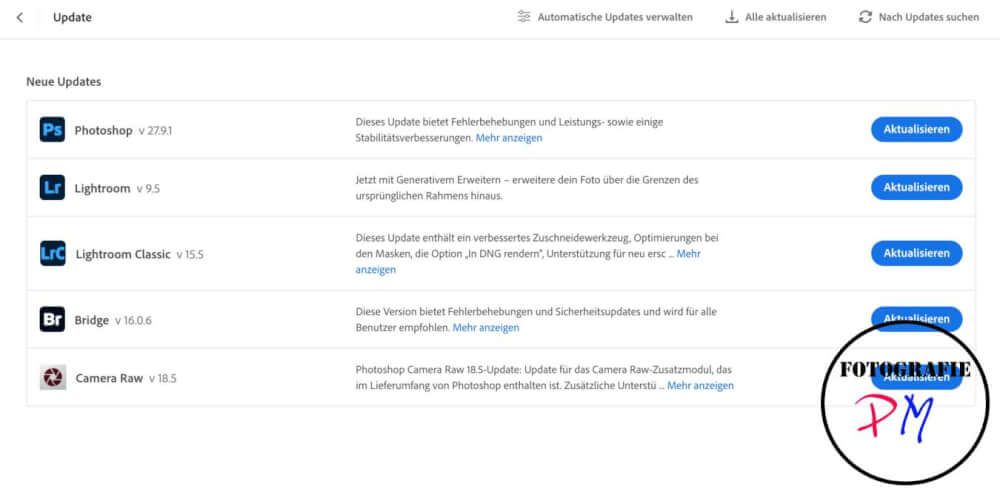The height and width of the screenshot is (501, 1000).
Task: Click the Camera Raw name label
Action: point(109,378)
